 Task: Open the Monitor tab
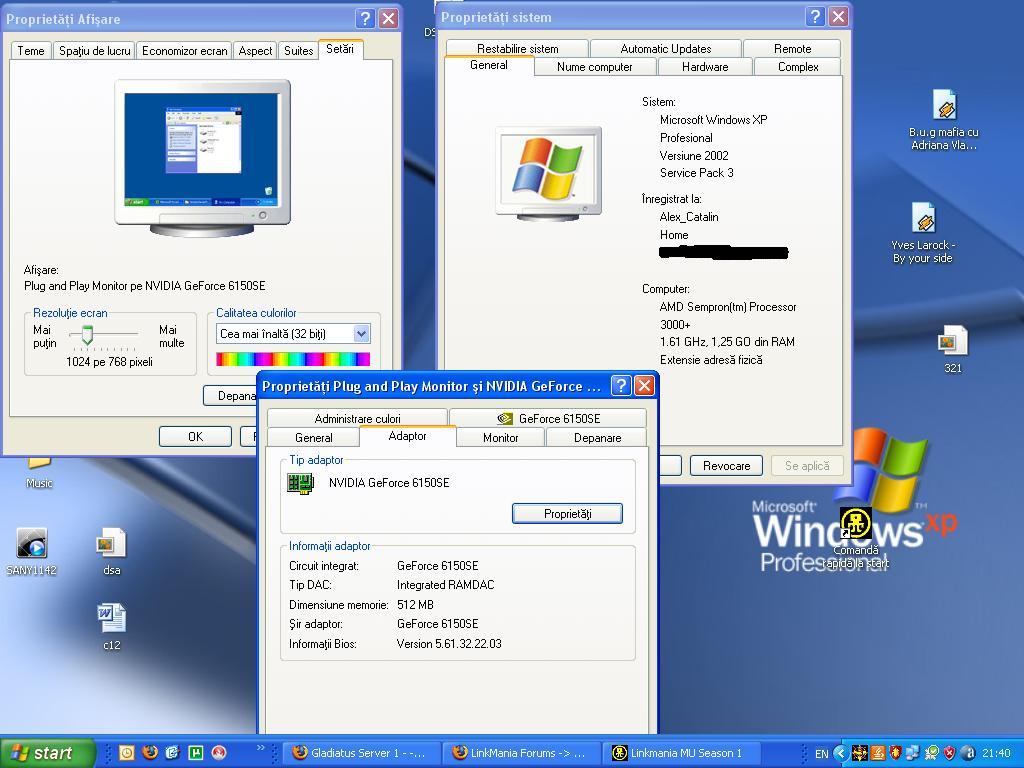pyautogui.click(x=500, y=438)
